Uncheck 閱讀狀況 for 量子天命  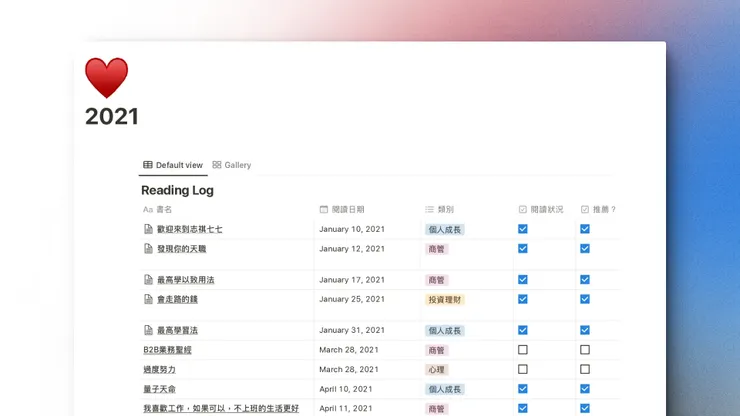click(x=522, y=389)
